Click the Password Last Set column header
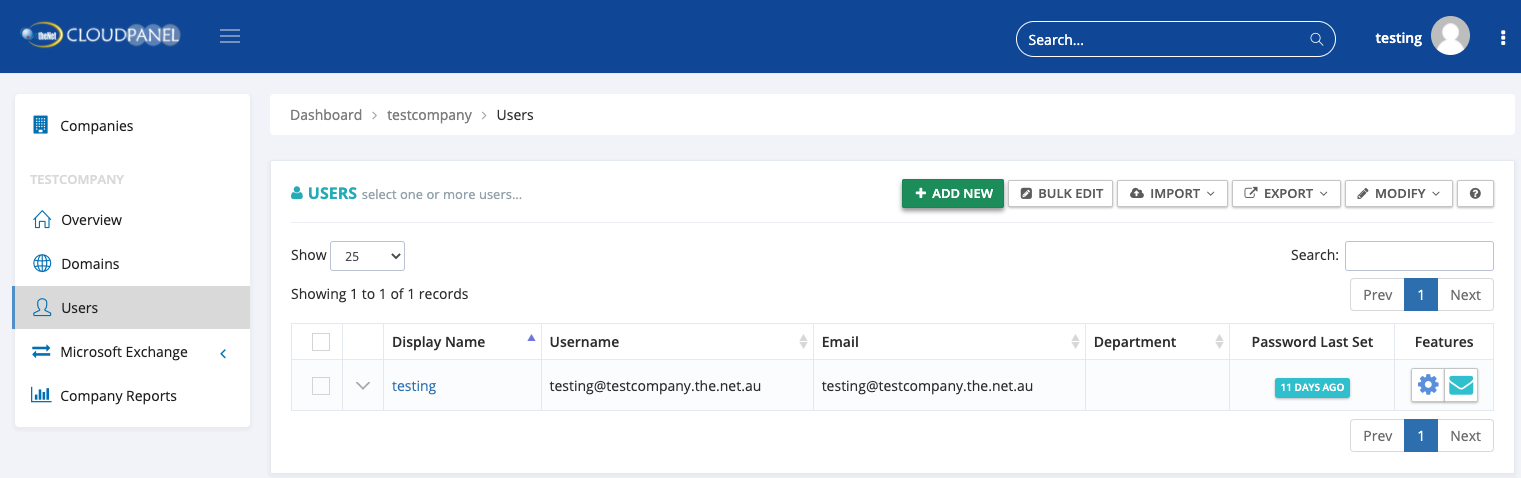The height and width of the screenshot is (478, 1521). [x=1312, y=342]
